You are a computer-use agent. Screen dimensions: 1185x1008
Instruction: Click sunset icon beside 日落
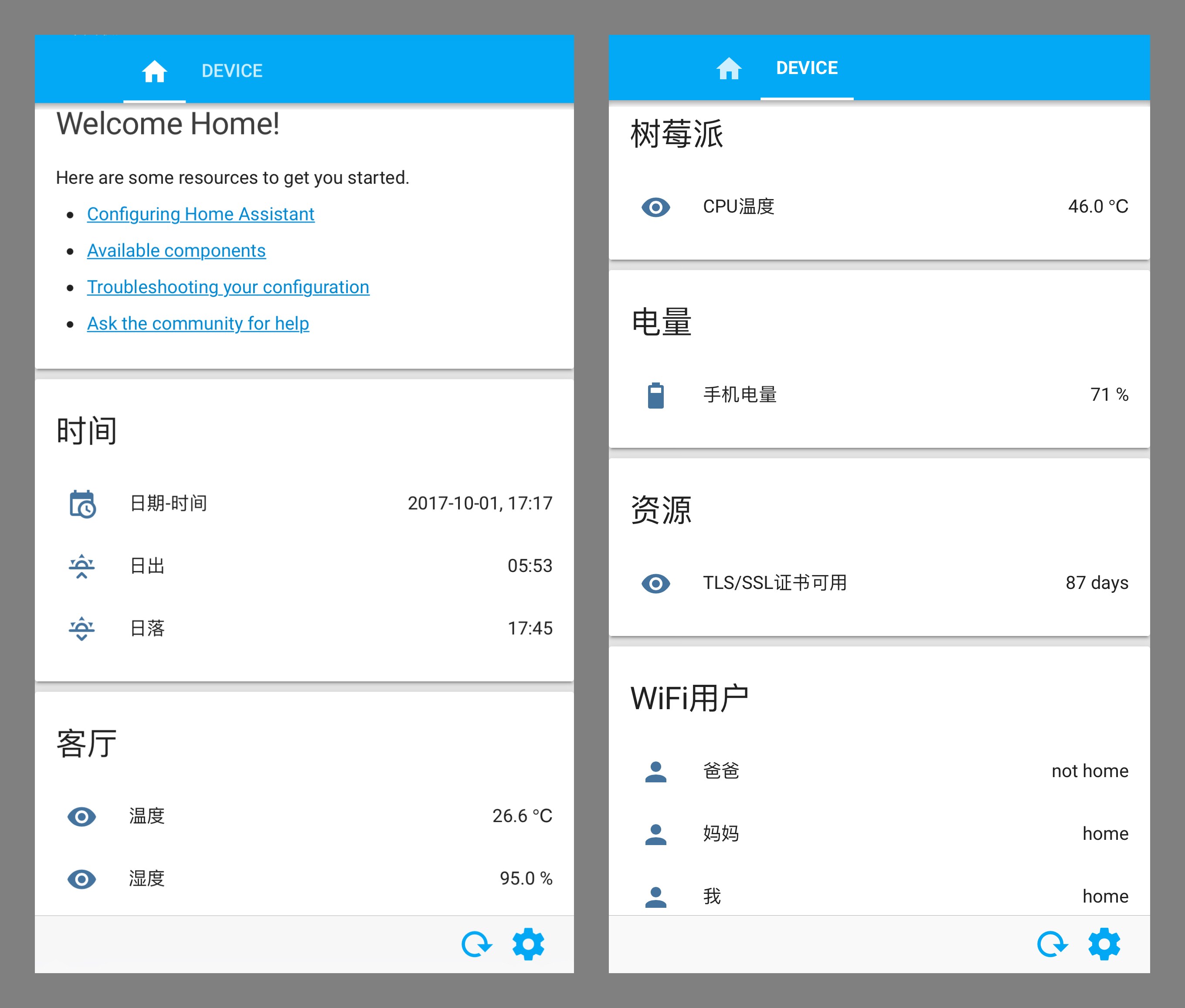(82, 629)
